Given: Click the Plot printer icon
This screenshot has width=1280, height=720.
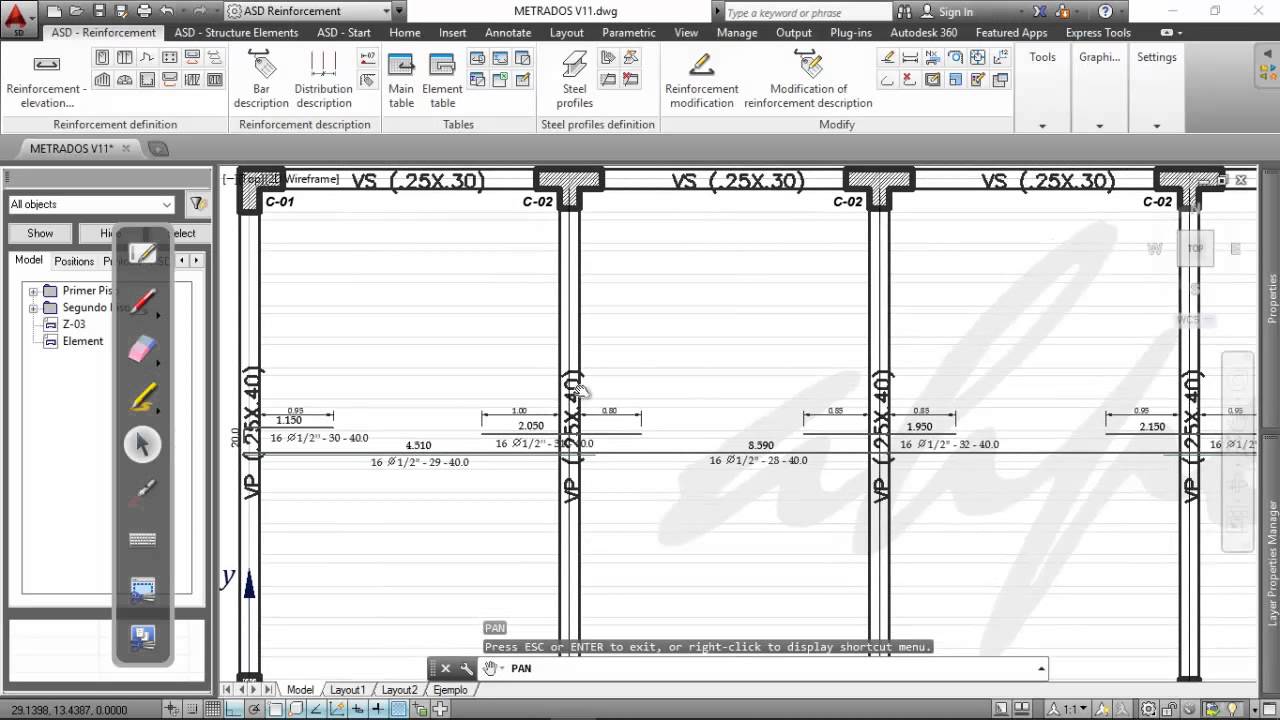Looking at the screenshot, I should [x=144, y=11].
